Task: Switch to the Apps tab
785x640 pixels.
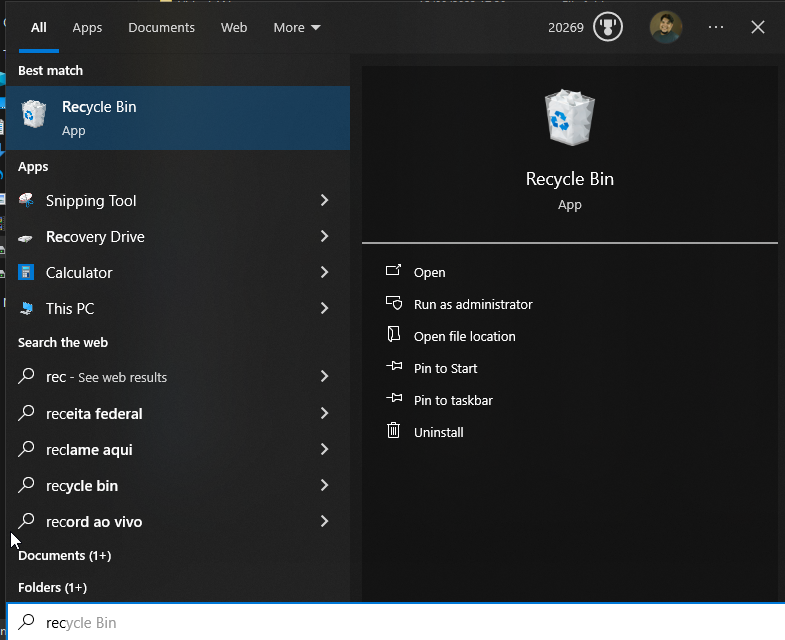Action: tap(87, 28)
